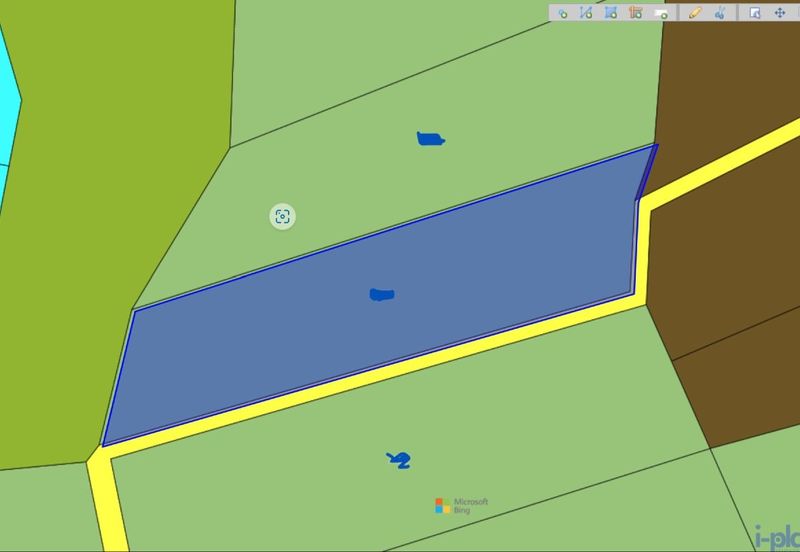The height and width of the screenshot is (552, 800).
Task: Select the add line feature tool
Action: click(x=587, y=13)
